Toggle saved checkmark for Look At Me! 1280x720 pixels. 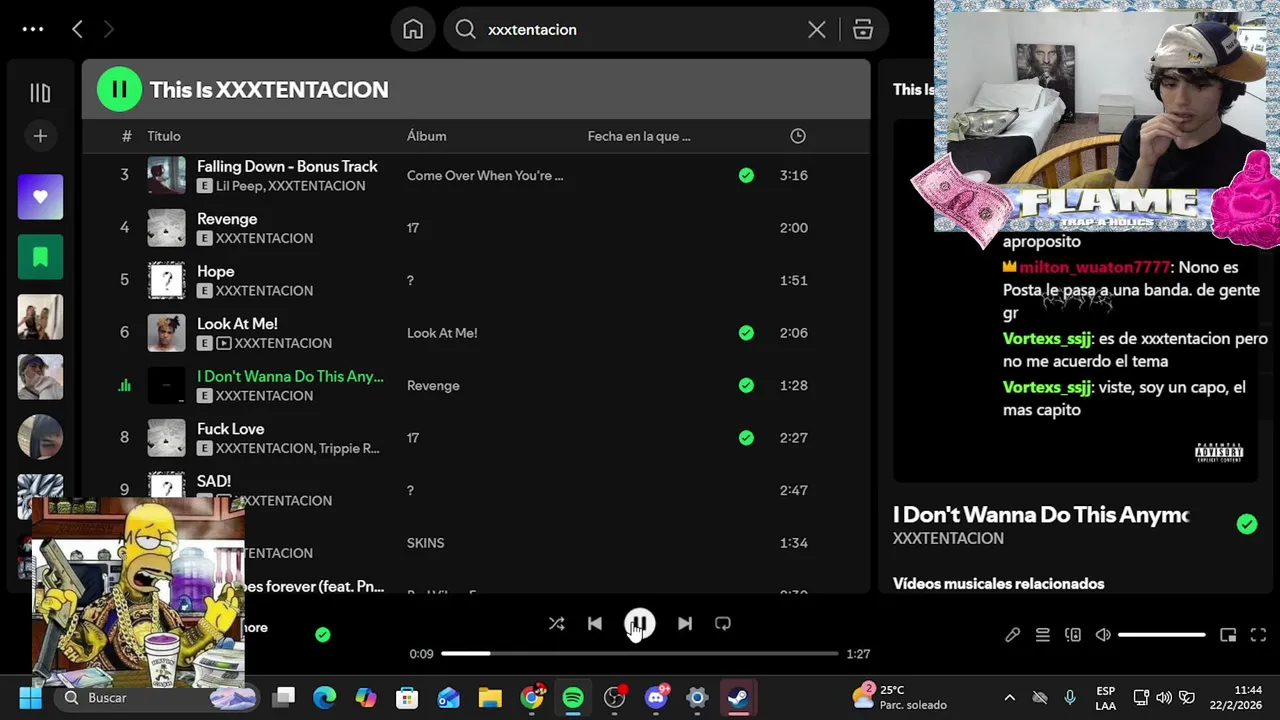click(x=746, y=333)
